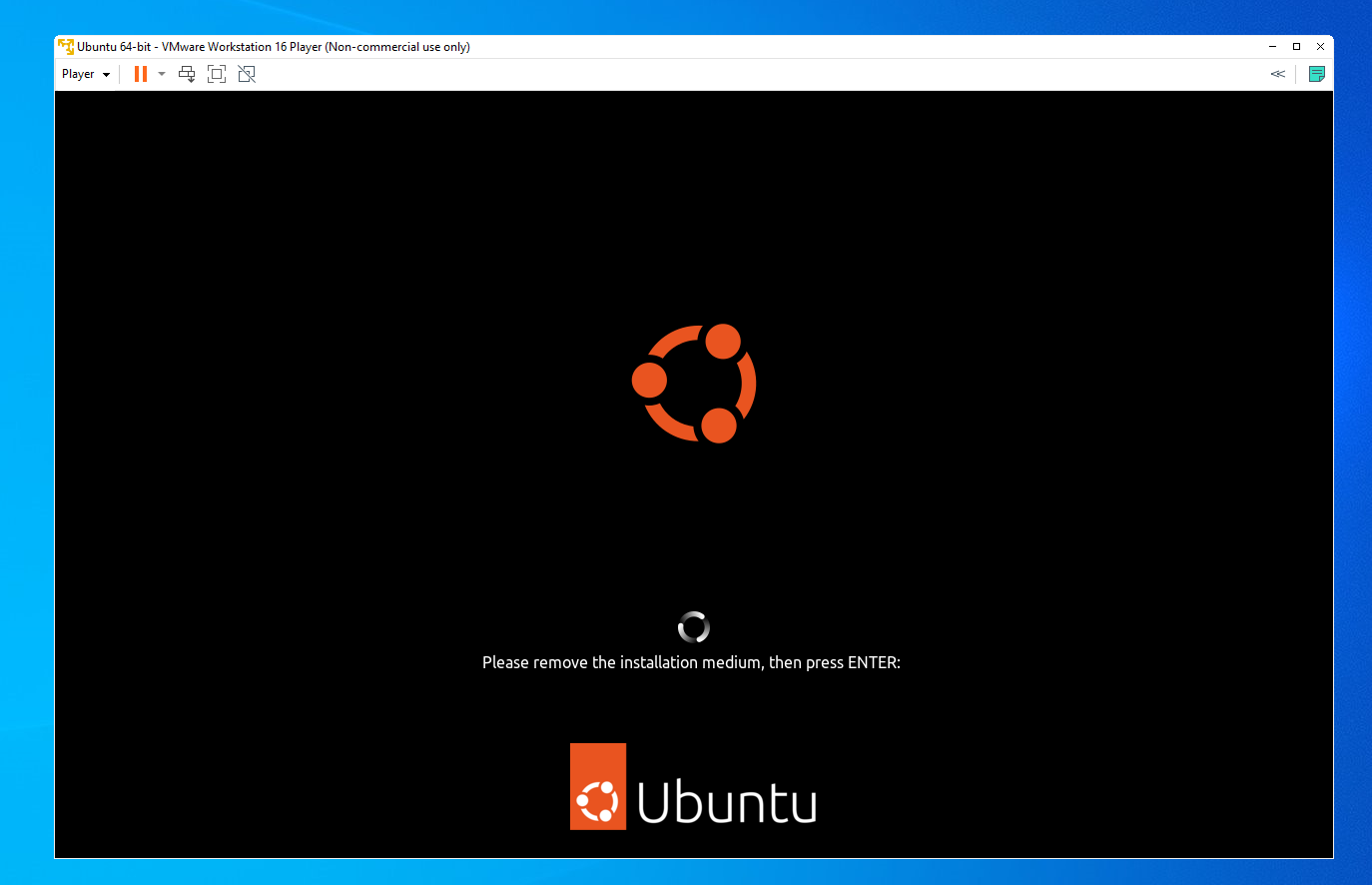Maximize the VMware Player window

pyautogui.click(x=1296, y=46)
